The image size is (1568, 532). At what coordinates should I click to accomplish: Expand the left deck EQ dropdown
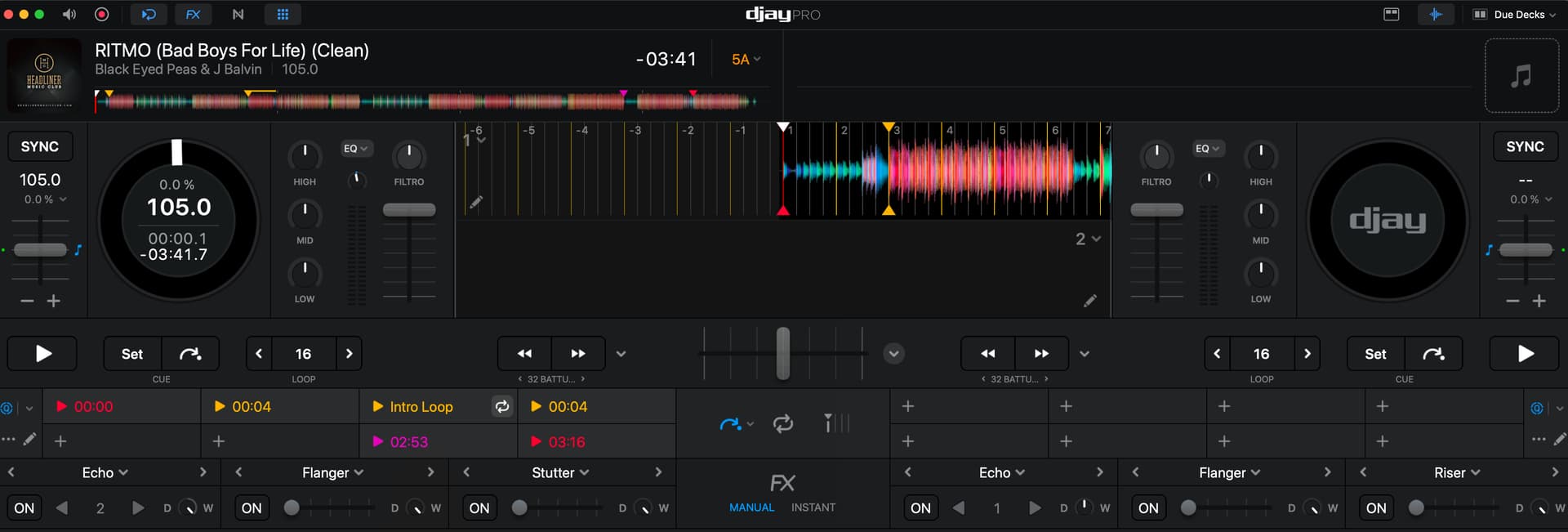[x=356, y=149]
